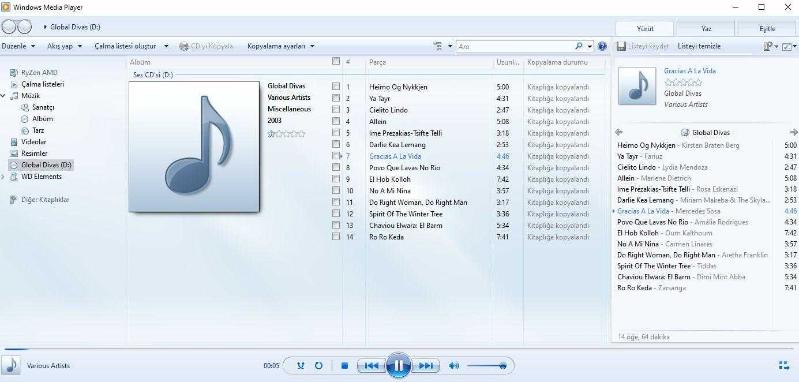Click the CD'yi Kopyala button
799x382 pixels.
point(206,46)
